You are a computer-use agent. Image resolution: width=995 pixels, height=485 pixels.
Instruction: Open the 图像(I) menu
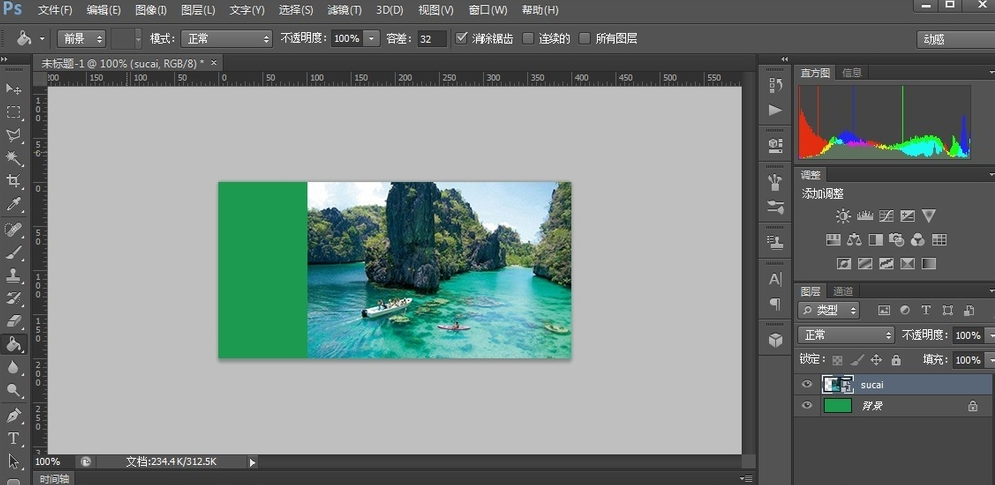151,10
